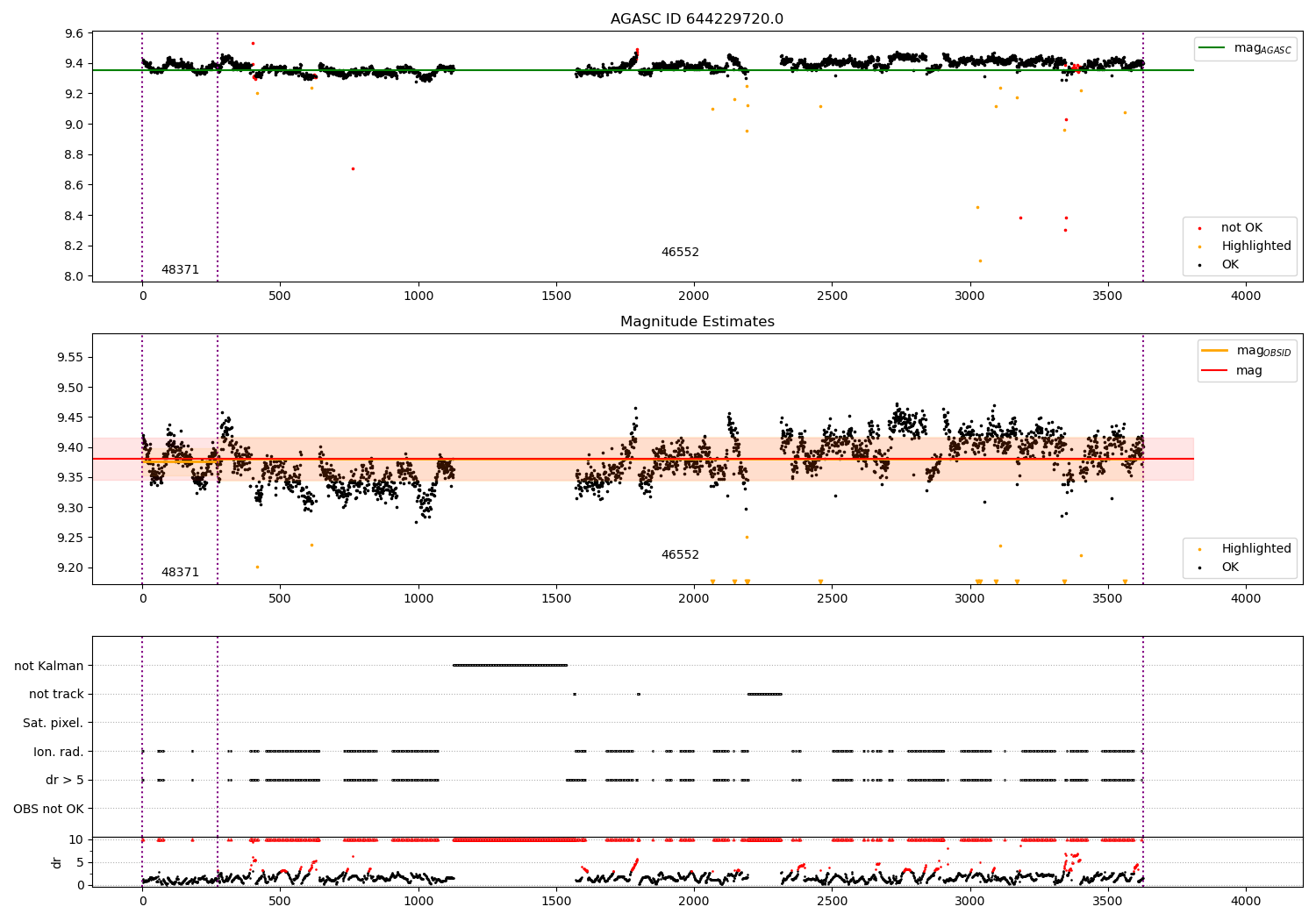Click the "8.0" y-axis tick on top plot

click(x=74, y=276)
